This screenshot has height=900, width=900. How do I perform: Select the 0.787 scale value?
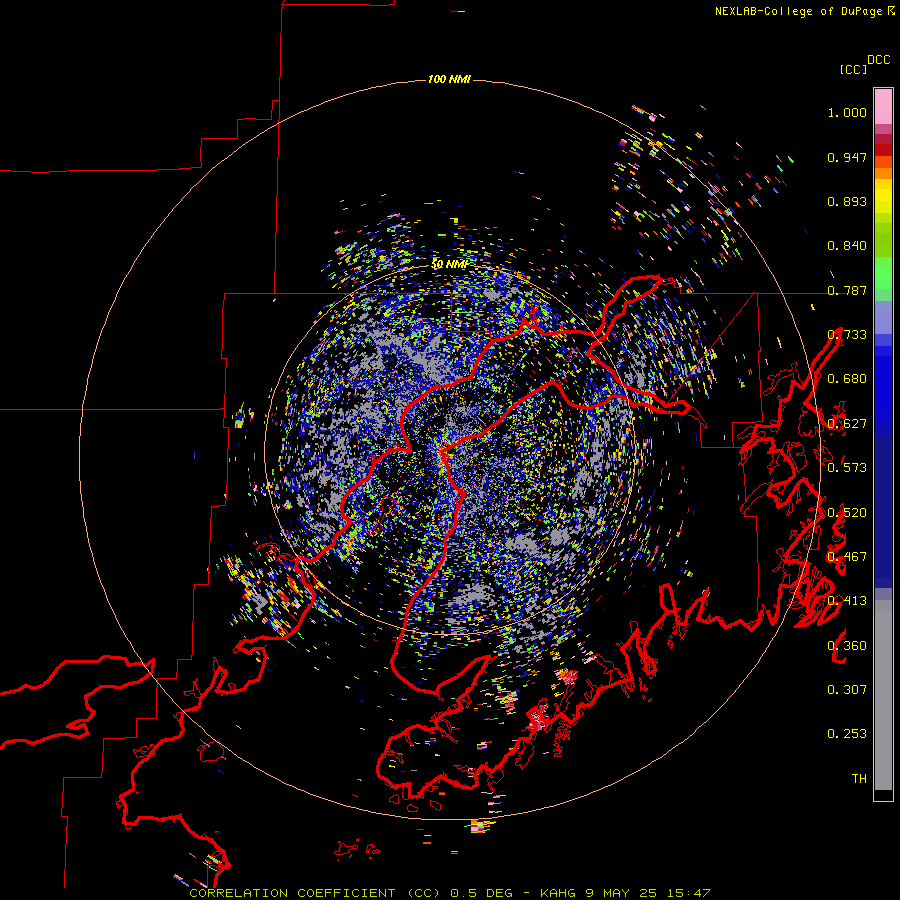(847, 290)
